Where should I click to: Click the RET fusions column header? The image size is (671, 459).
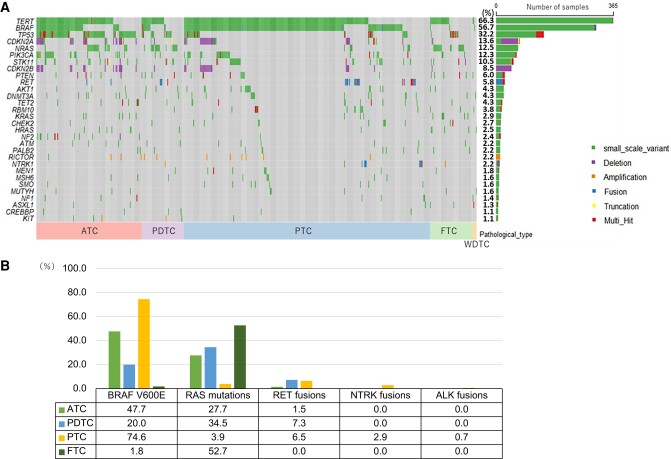(x=299, y=395)
